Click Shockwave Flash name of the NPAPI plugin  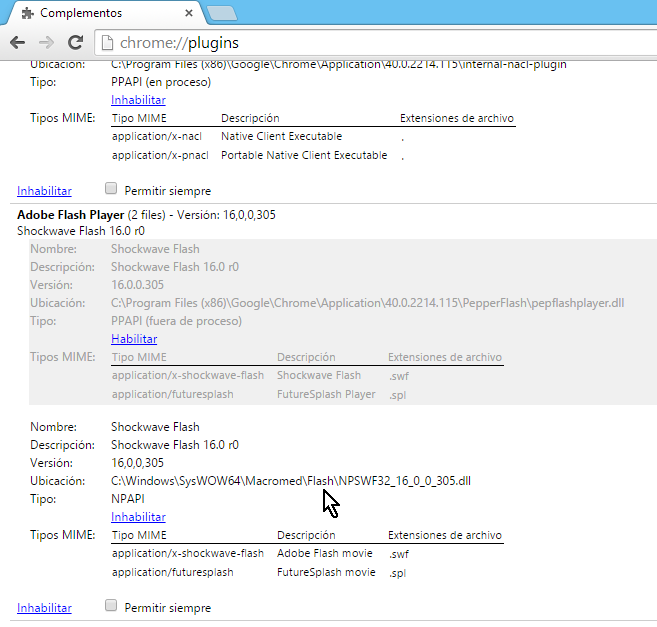point(155,427)
